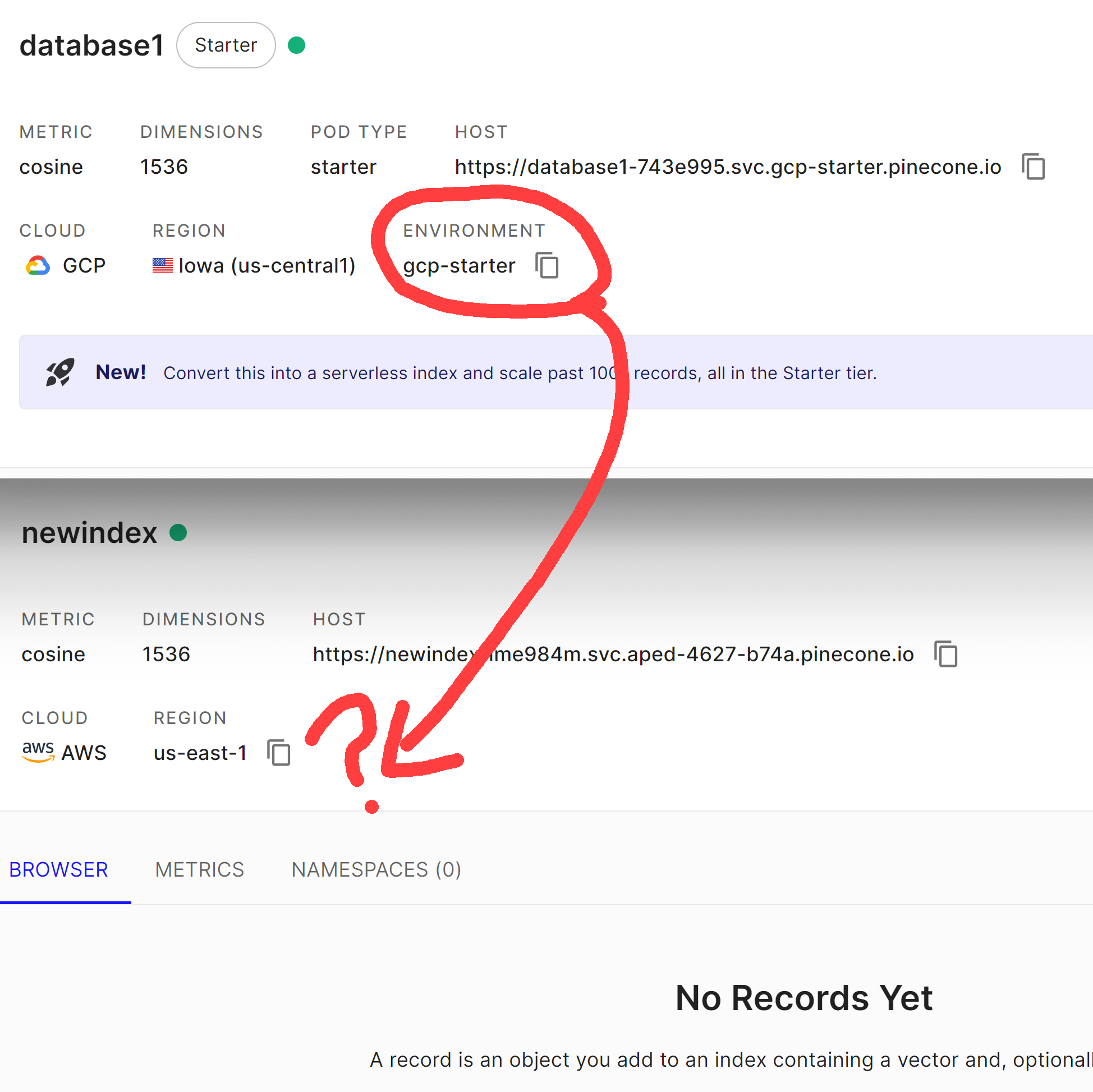
Task: Click the Starter plan badge
Action: [x=226, y=45]
